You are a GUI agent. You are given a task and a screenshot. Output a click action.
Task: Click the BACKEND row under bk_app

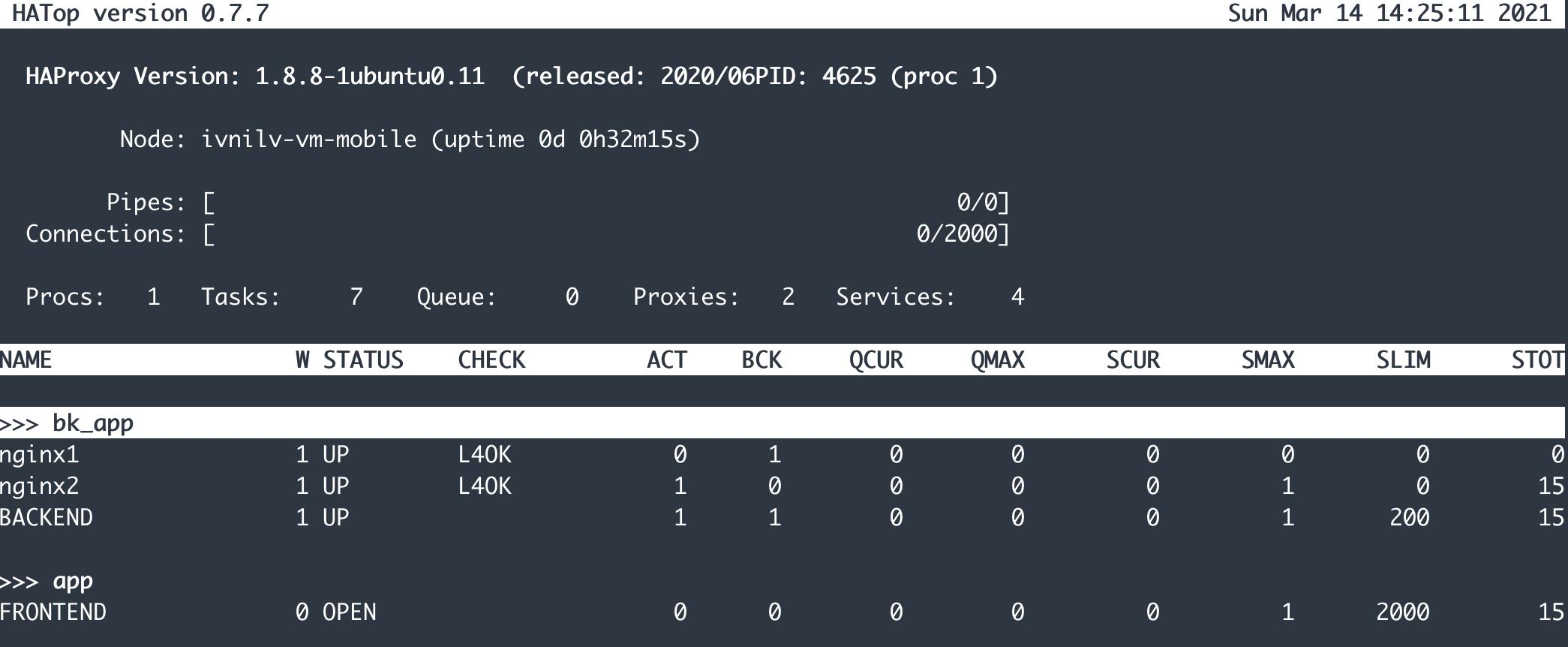47,518
